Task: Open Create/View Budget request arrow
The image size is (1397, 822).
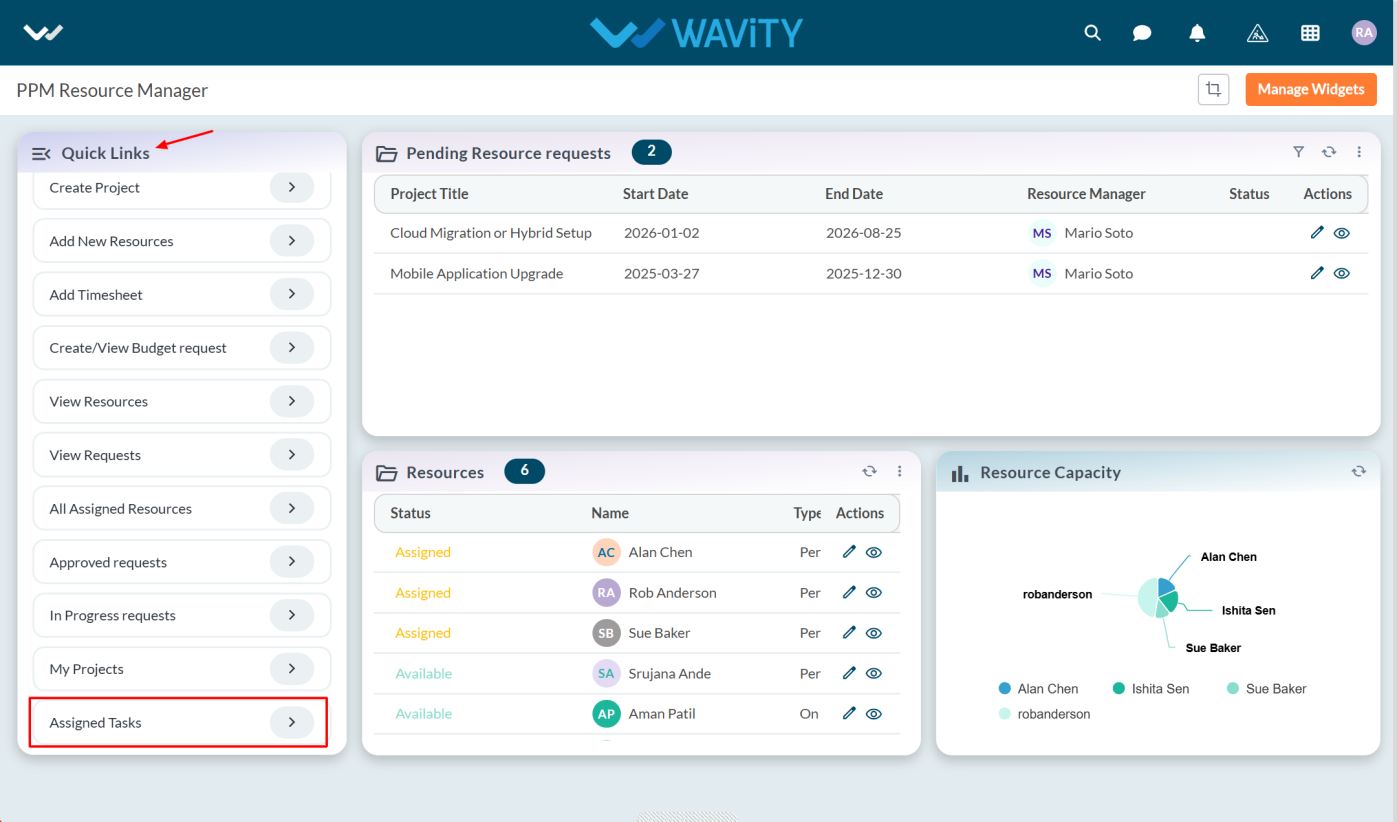Action: point(292,347)
